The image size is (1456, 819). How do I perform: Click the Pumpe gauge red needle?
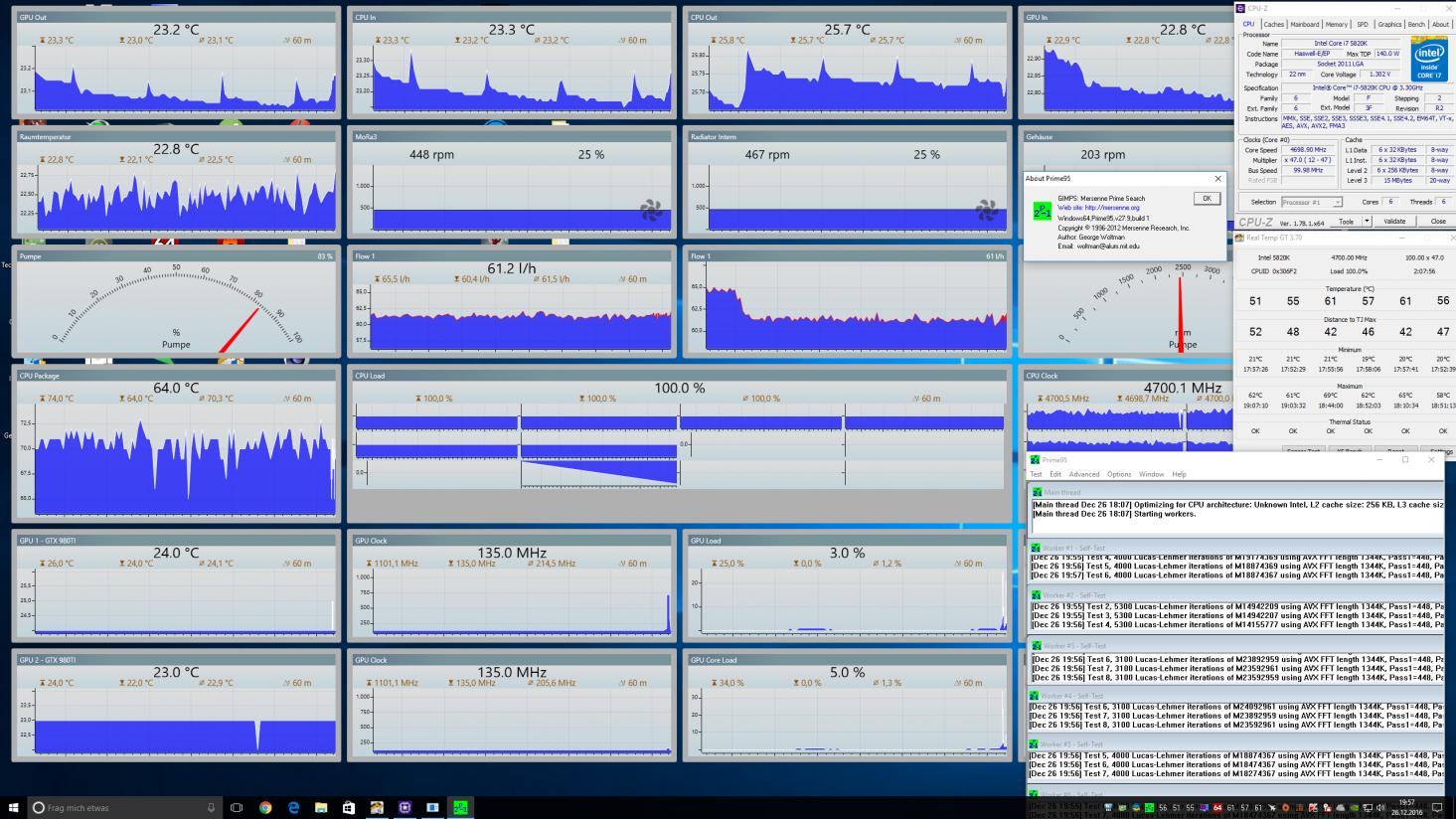pyautogui.click(x=240, y=330)
